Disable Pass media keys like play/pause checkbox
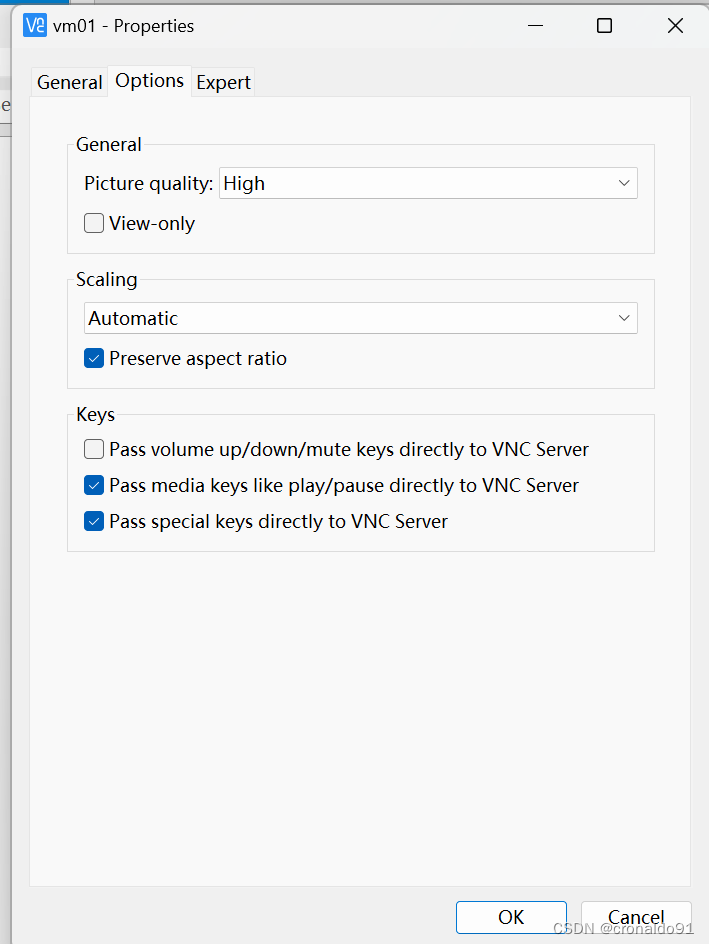The width and height of the screenshot is (709, 944). click(94, 485)
